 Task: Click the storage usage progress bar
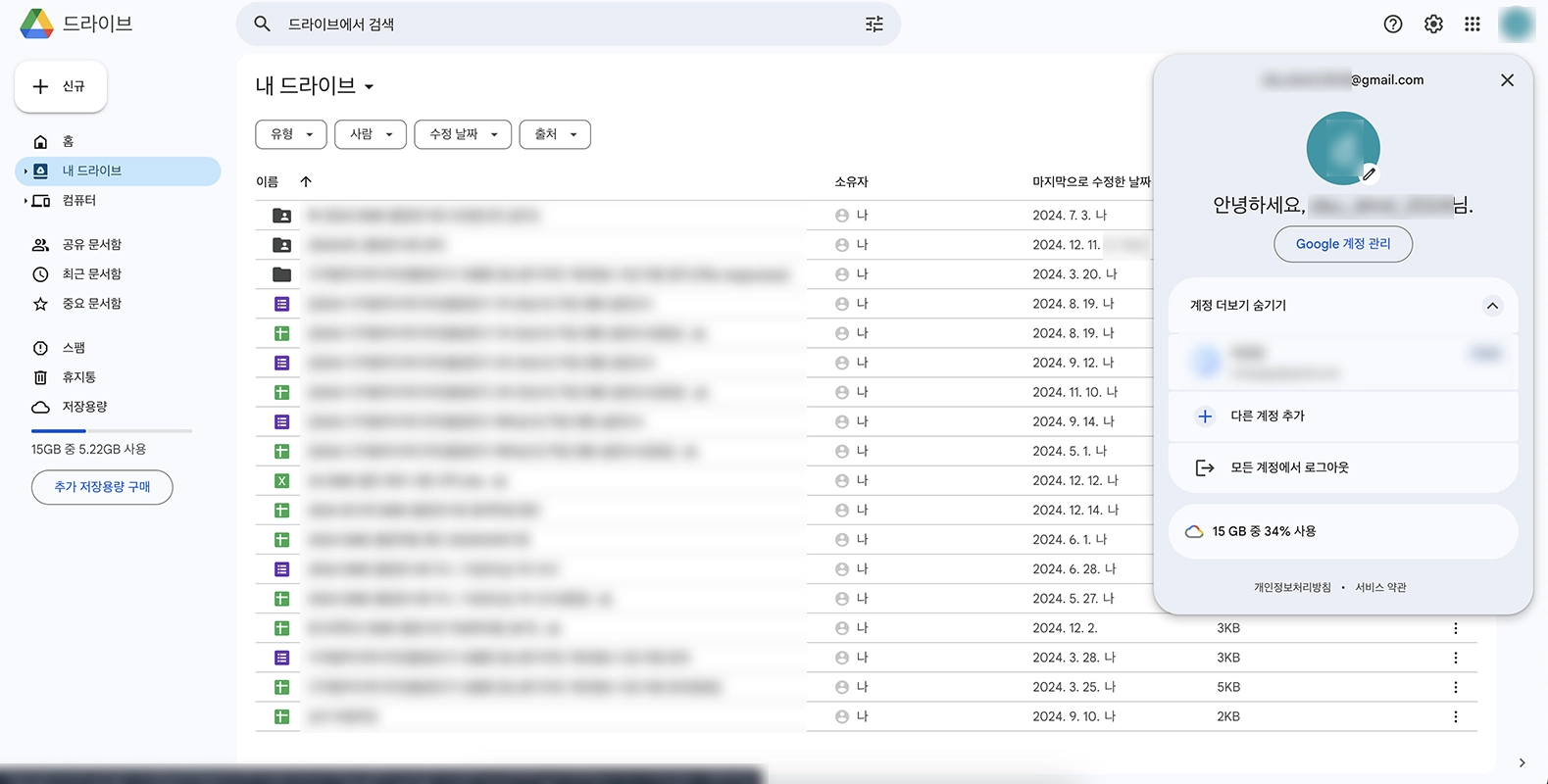click(111, 431)
